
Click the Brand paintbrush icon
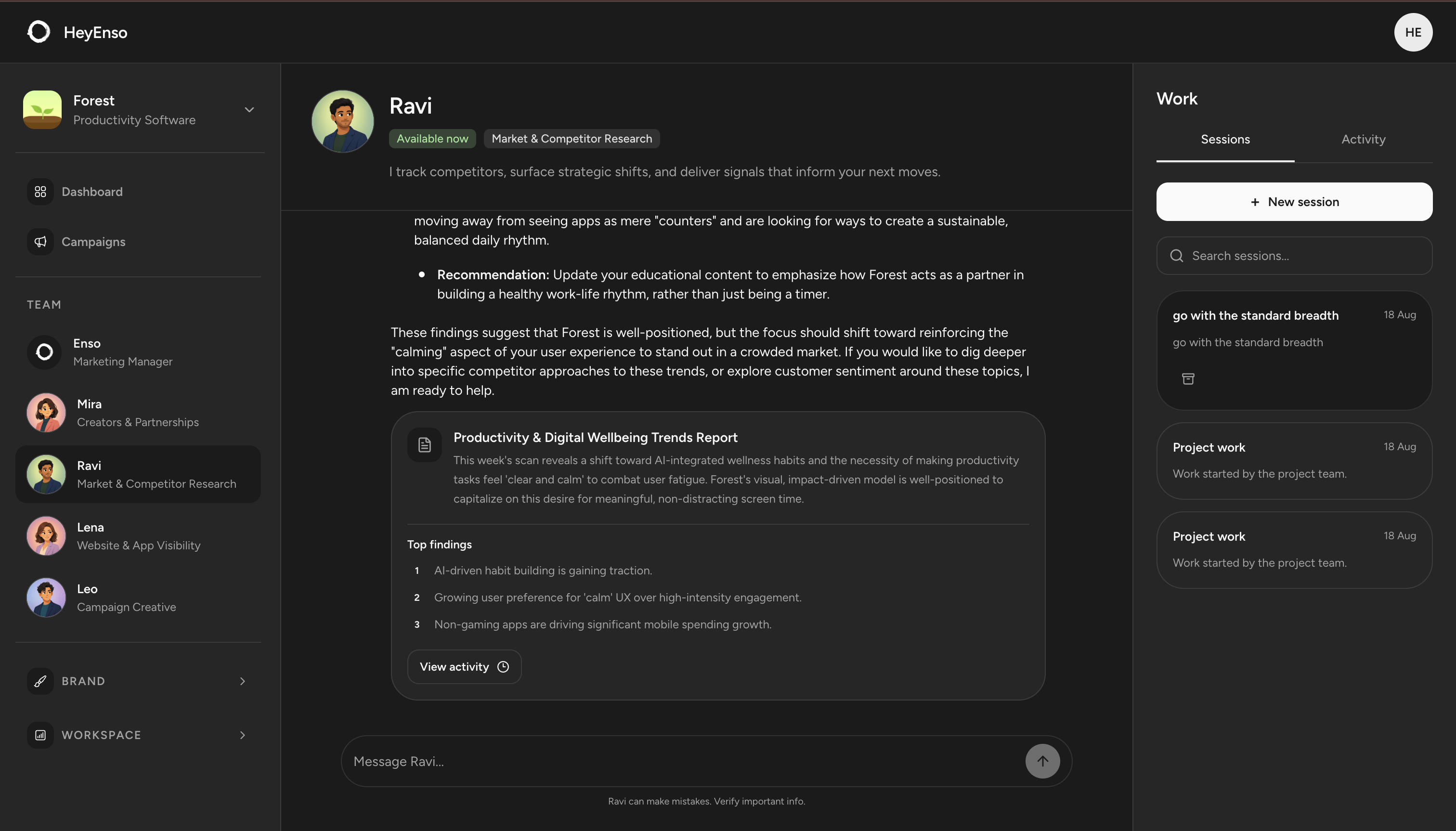coord(40,681)
